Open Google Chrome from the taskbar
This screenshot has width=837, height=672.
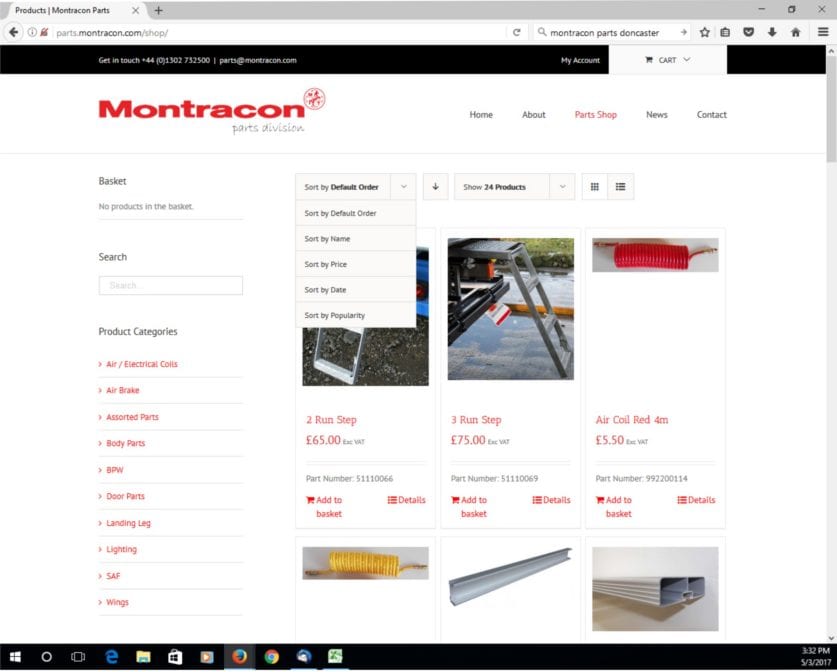271,657
